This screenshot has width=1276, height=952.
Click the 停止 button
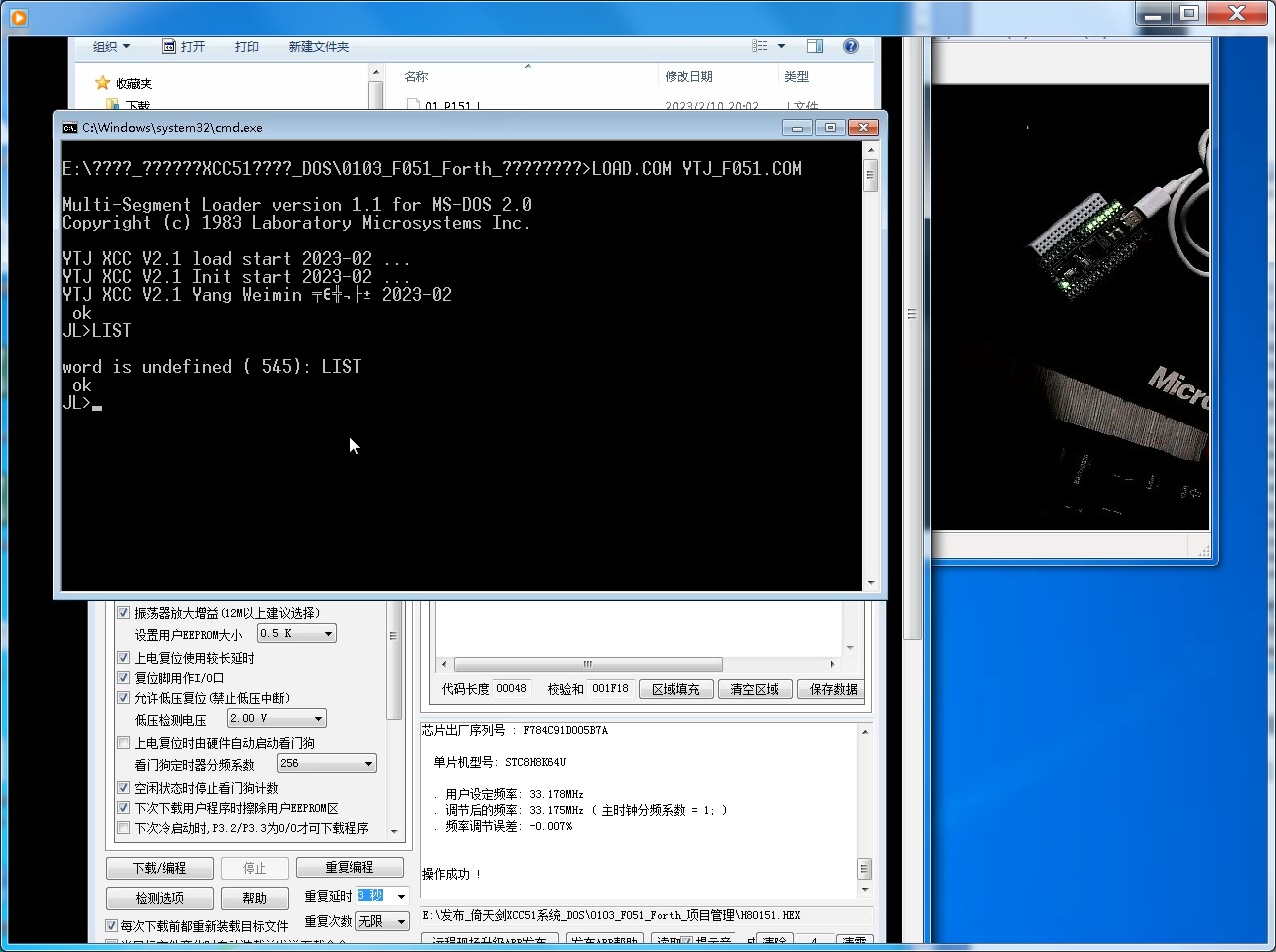(x=255, y=868)
